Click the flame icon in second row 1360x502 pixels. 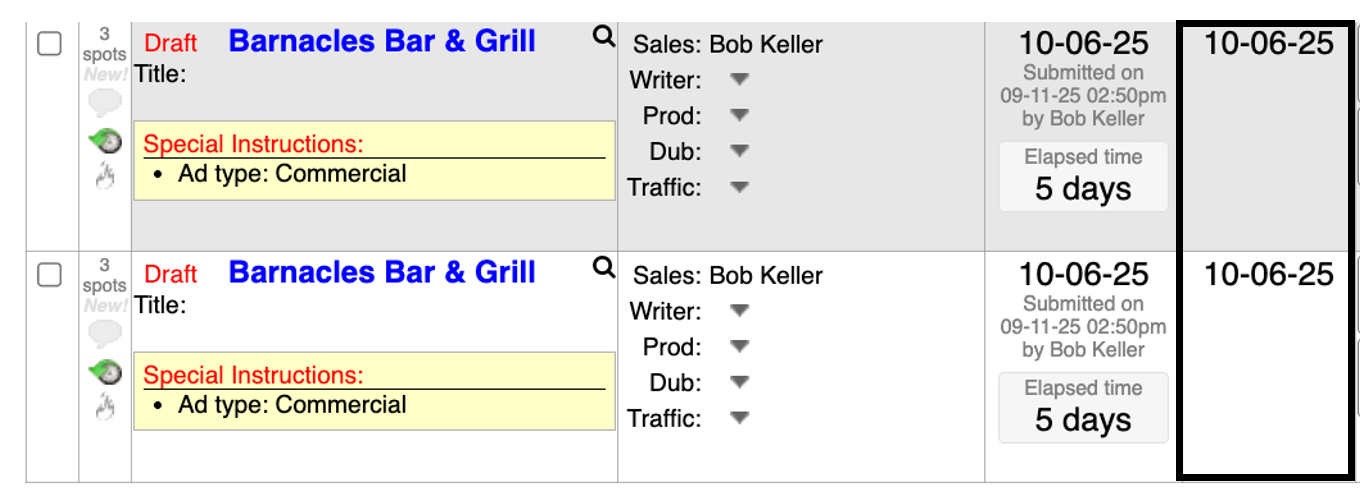[x=105, y=408]
